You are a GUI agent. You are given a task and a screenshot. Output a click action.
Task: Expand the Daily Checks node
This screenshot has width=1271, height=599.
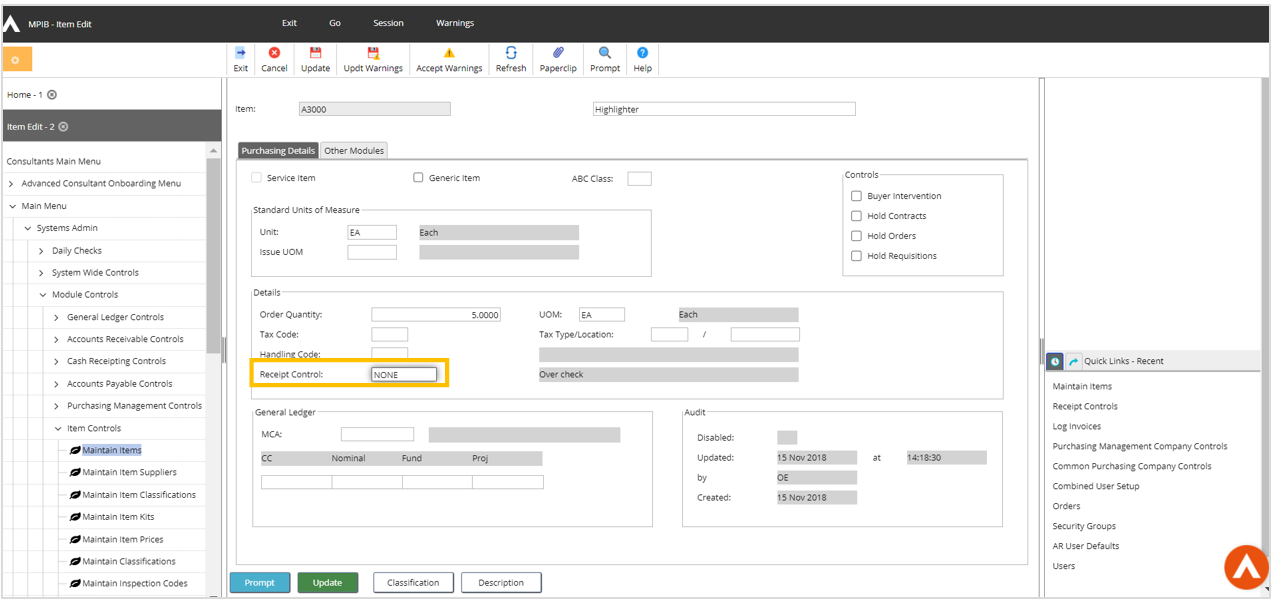pos(41,251)
